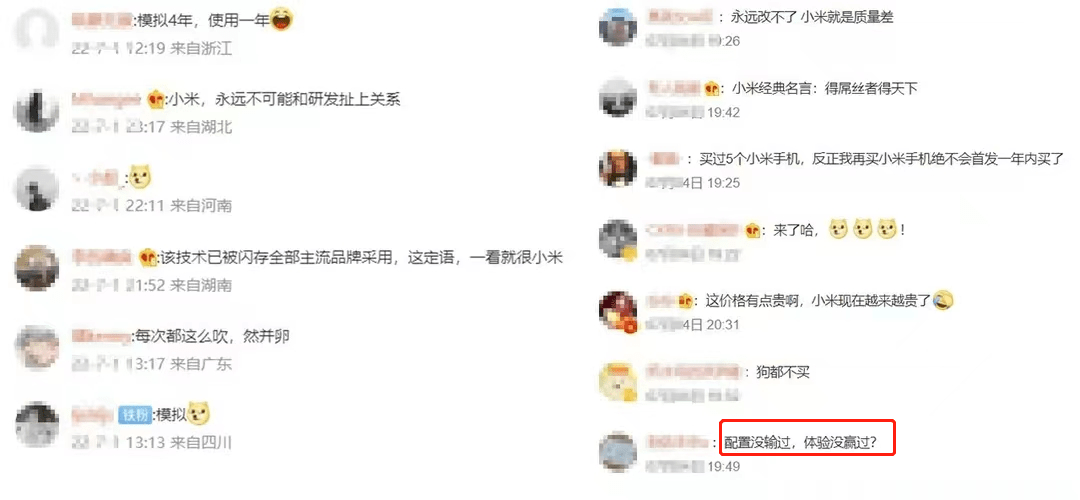Click the member badge before "小米经典名言"

pyautogui.click(x=712, y=89)
